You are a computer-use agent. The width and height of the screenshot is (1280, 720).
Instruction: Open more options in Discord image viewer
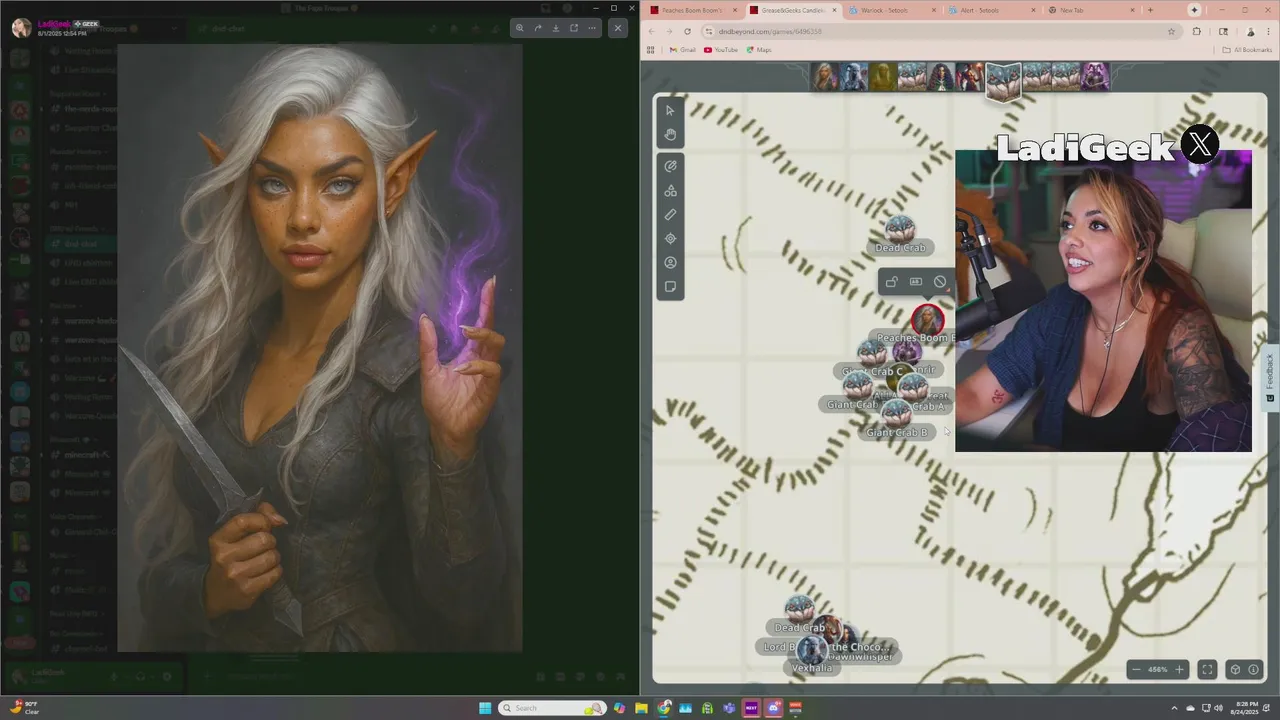(x=592, y=28)
